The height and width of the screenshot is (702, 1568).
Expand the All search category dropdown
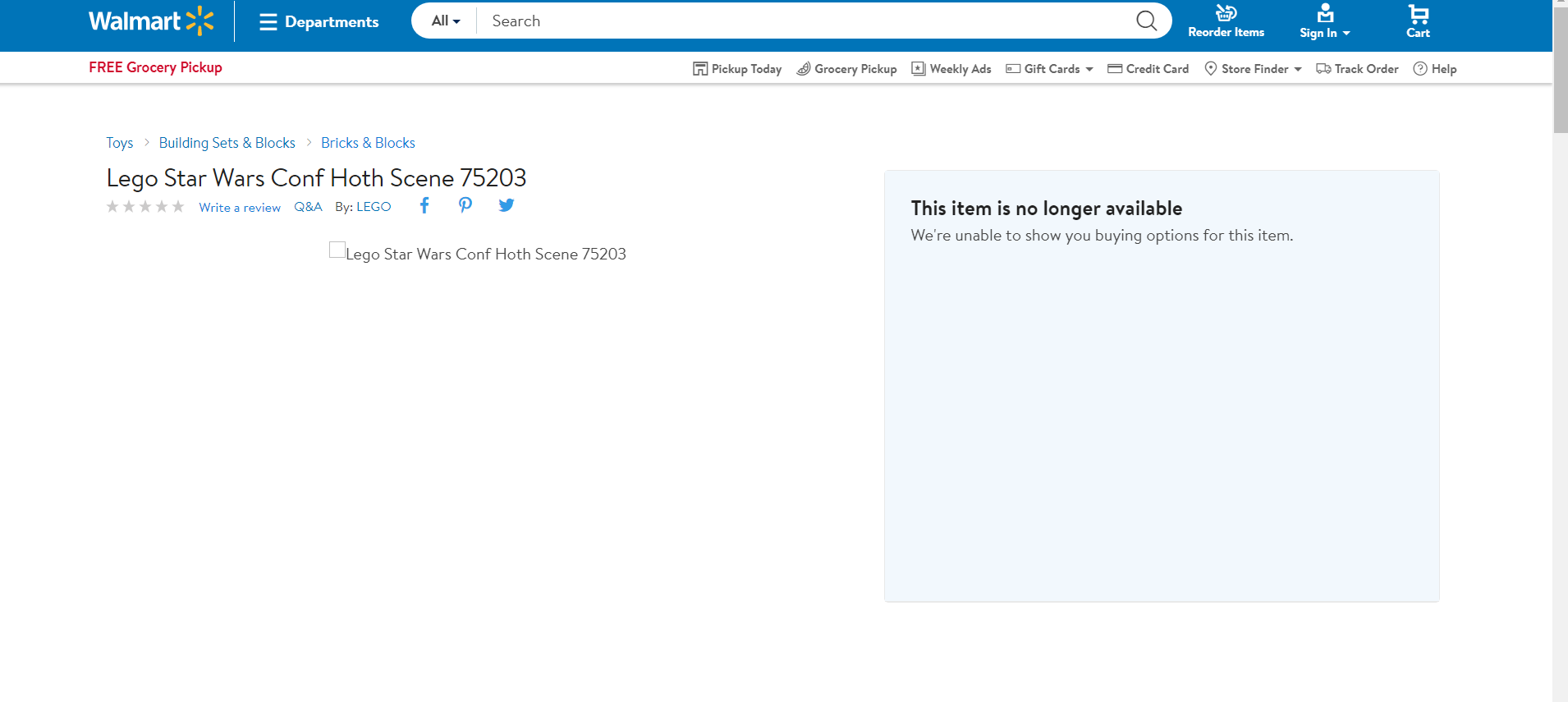[446, 21]
